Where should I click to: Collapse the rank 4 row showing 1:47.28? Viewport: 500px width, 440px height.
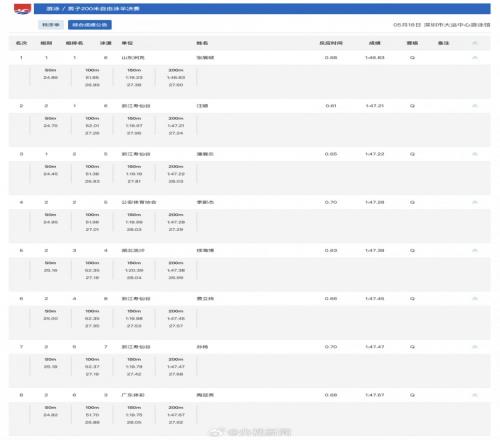[475, 202]
